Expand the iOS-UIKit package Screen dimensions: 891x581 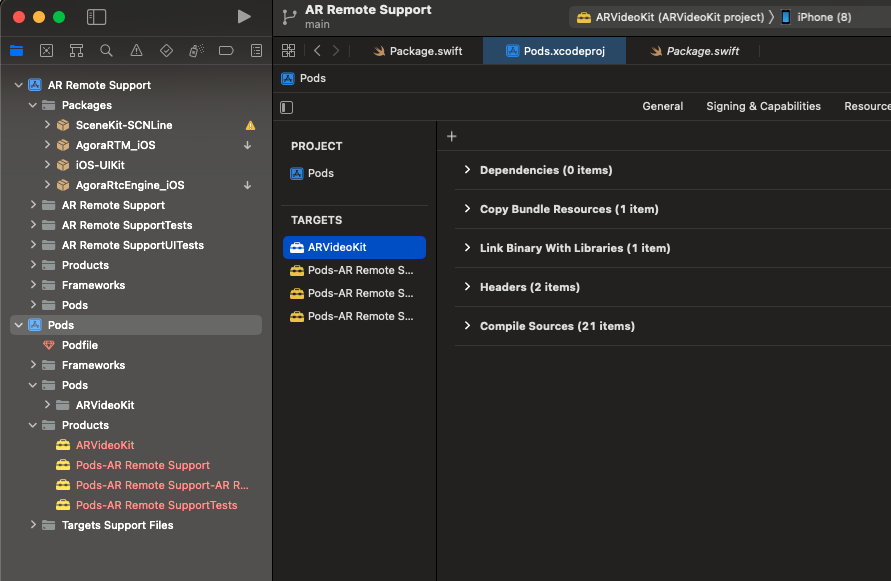click(x=47, y=165)
